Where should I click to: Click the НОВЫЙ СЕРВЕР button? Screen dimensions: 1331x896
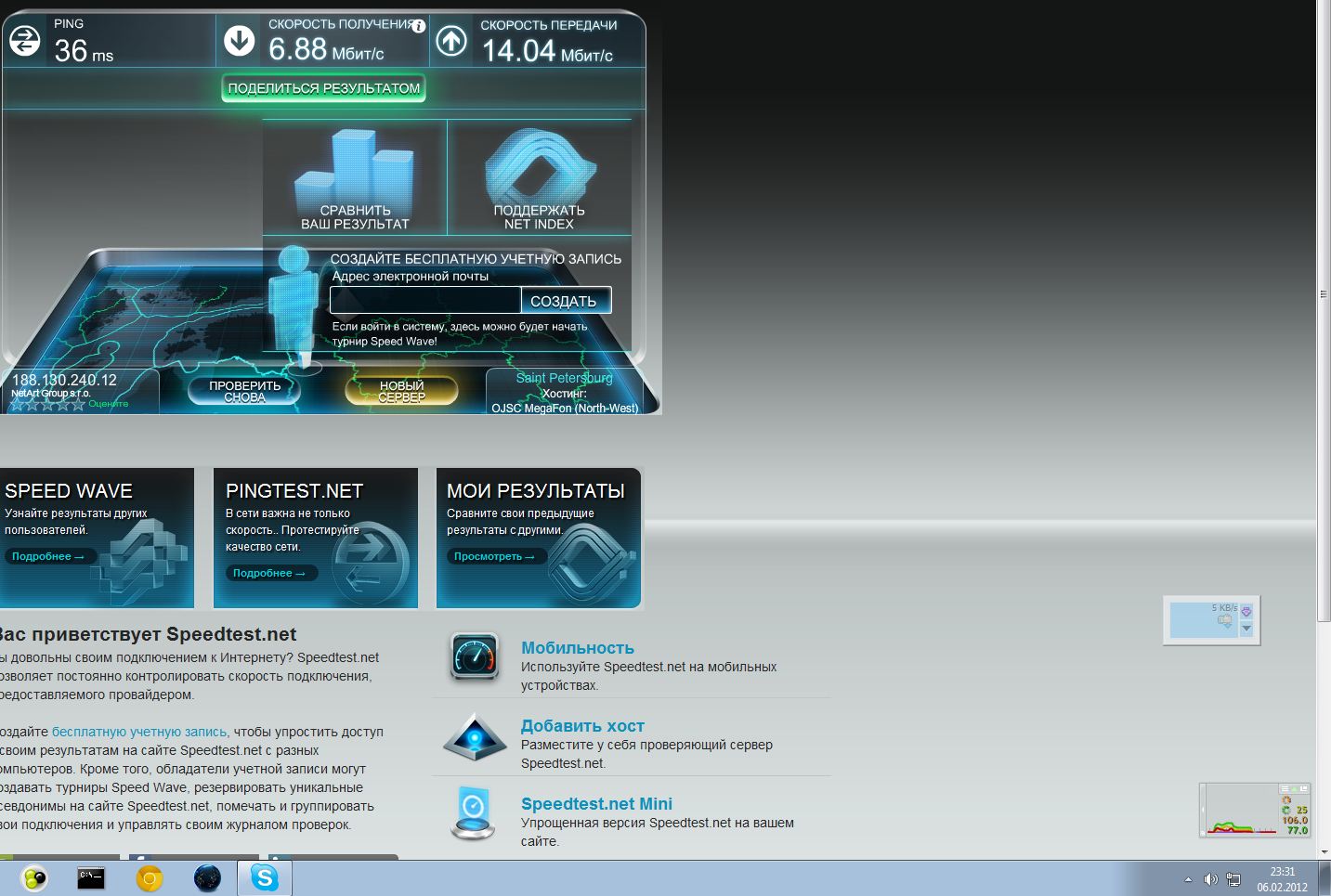[401, 391]
